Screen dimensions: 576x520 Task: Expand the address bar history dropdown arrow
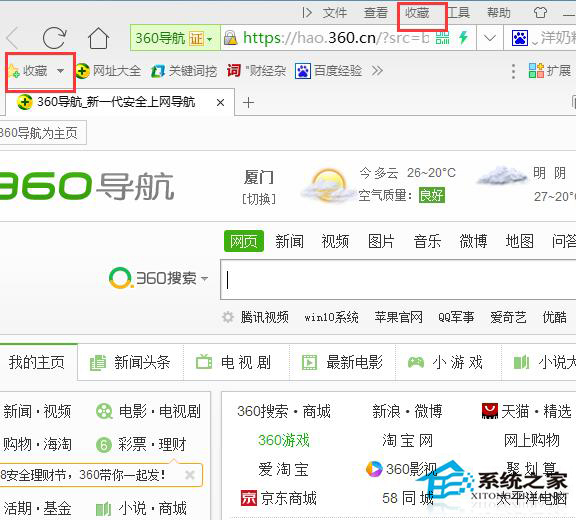coord(490,38)
